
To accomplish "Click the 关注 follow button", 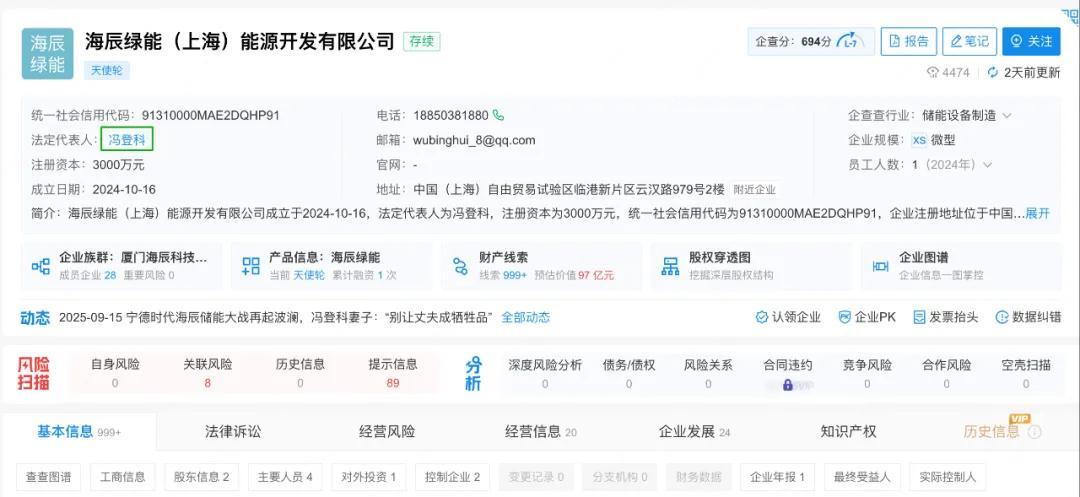I will pyautogui.click(x=1031, y=41).
